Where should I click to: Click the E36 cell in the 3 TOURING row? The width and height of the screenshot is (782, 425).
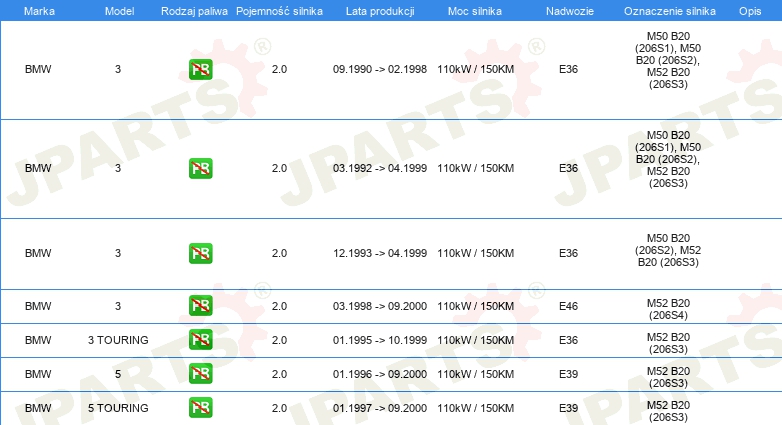point(569,340)
